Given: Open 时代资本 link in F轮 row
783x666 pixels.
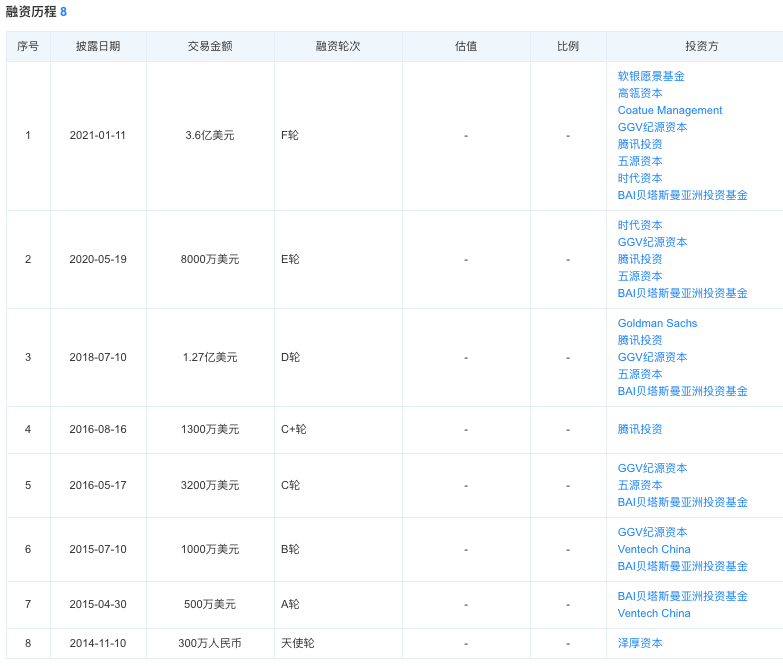Looking at the screenshot, I should 640,178.
